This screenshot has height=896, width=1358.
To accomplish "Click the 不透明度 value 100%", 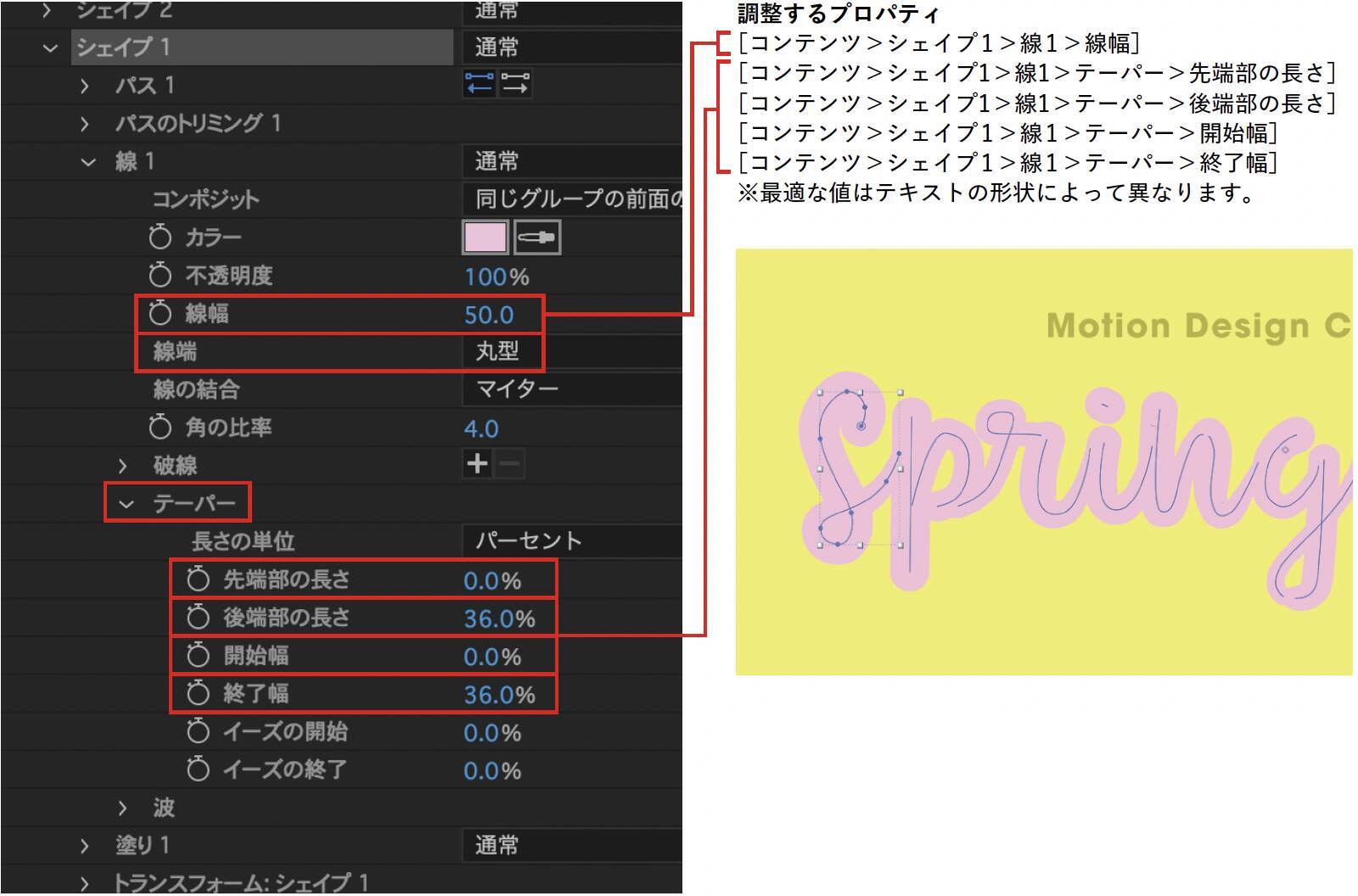I will point(497,277).
